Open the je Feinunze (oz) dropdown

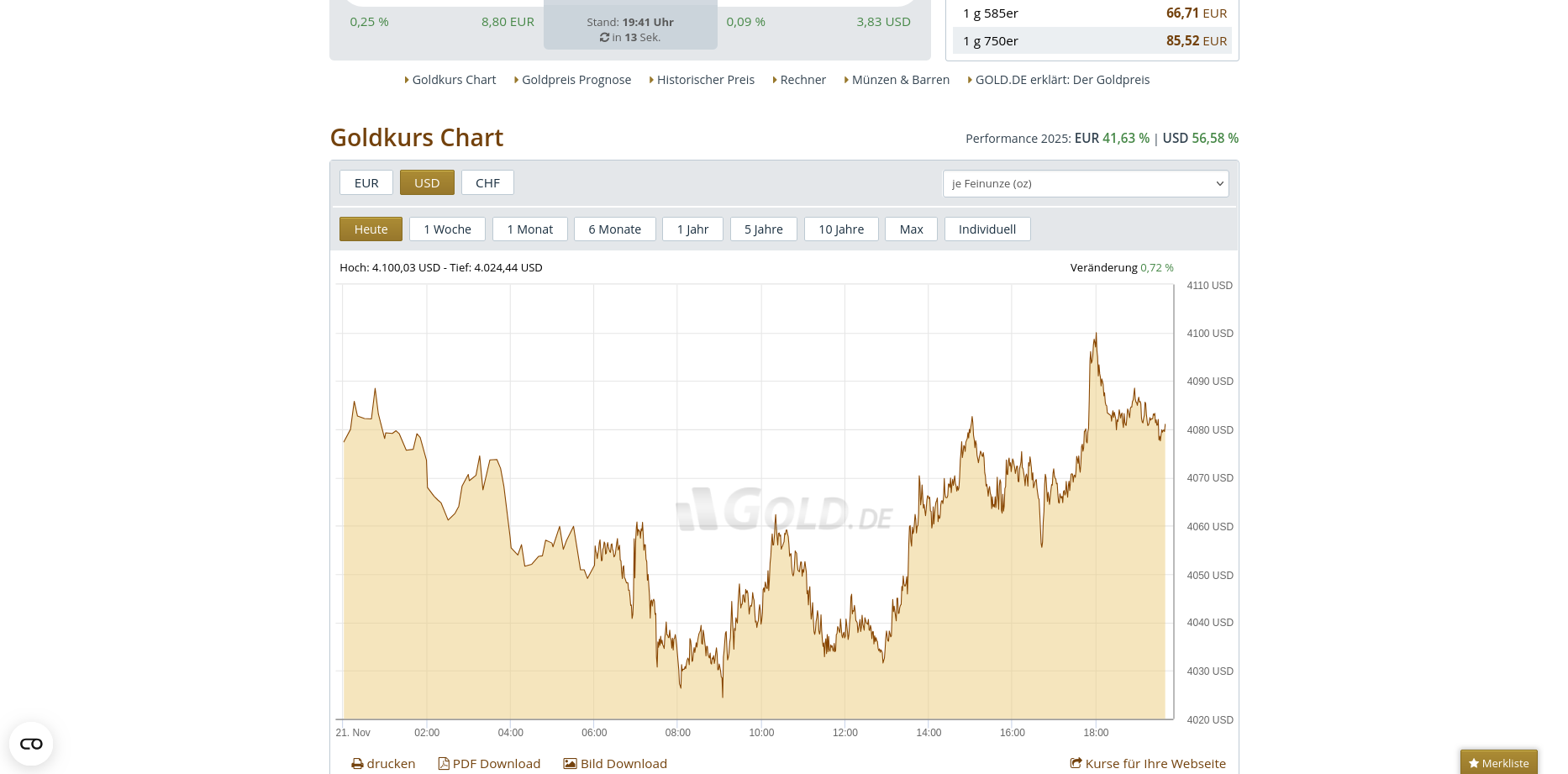(1085, 184)
